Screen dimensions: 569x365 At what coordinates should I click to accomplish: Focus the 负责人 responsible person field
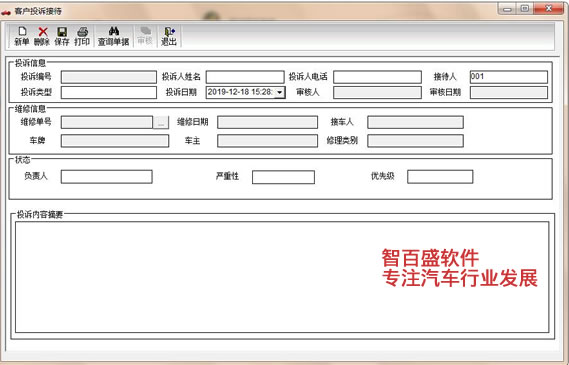pyautogui.click(x=107, y=177)
